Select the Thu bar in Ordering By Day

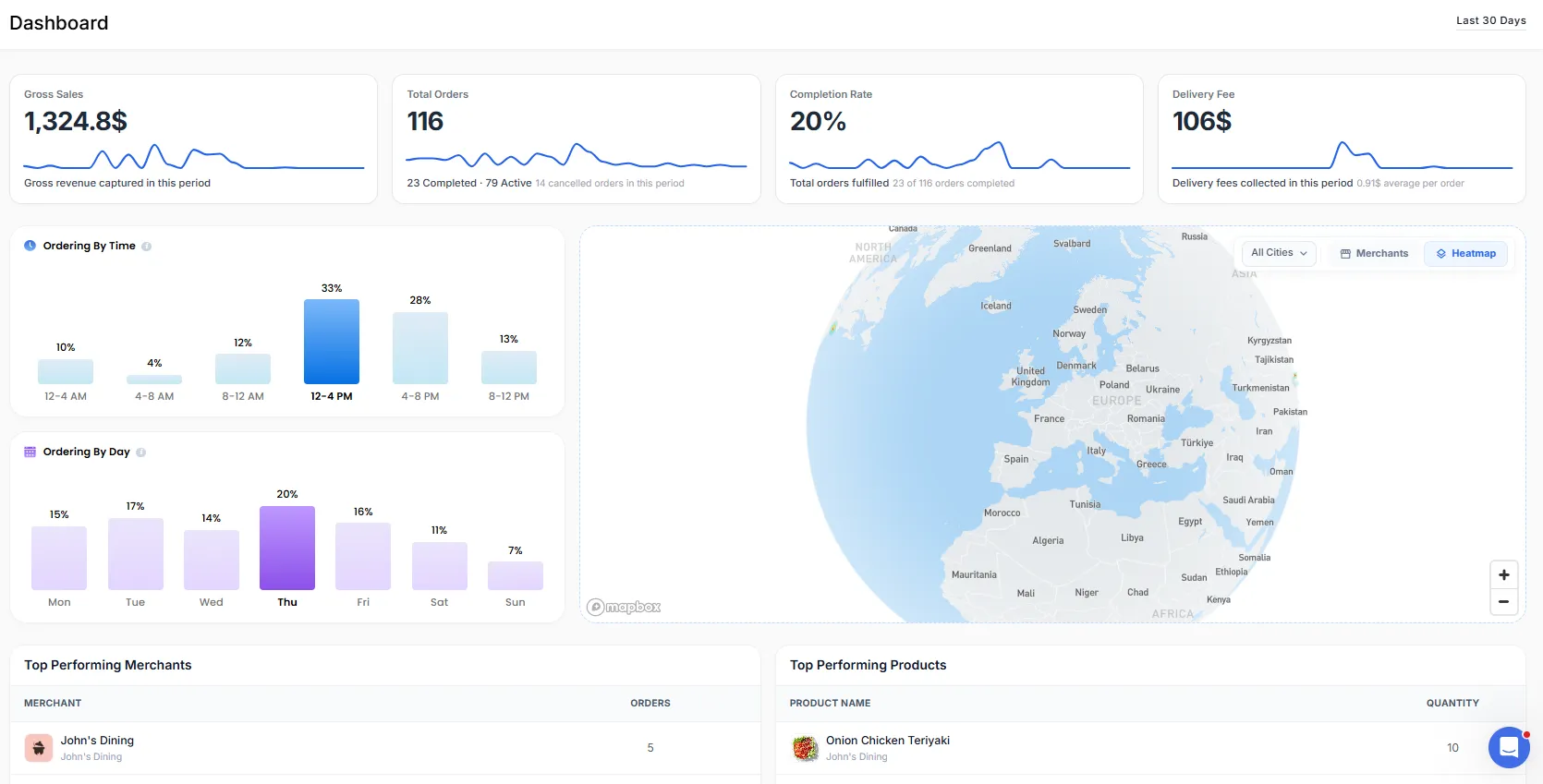[287, 548]
